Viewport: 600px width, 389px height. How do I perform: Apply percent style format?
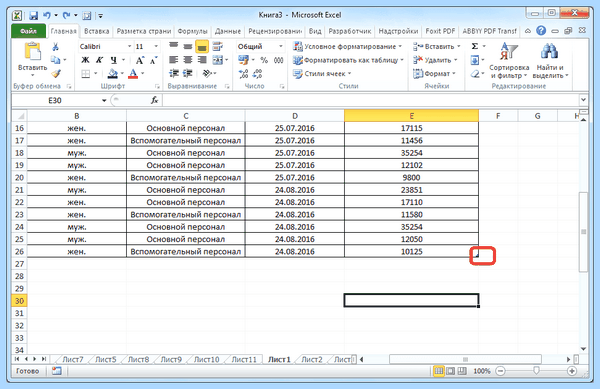pyautogui.click(x=264, y=60)
